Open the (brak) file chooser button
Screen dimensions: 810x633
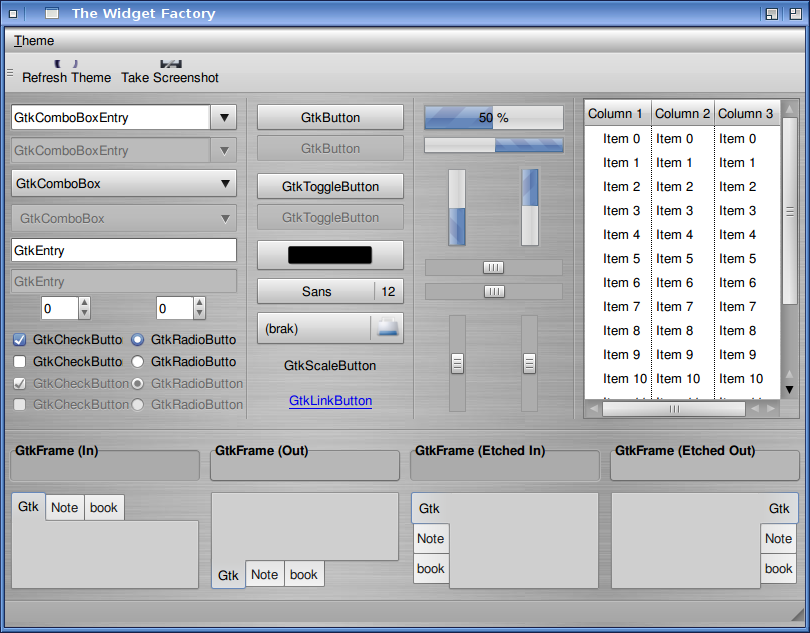tap(330, 328)
